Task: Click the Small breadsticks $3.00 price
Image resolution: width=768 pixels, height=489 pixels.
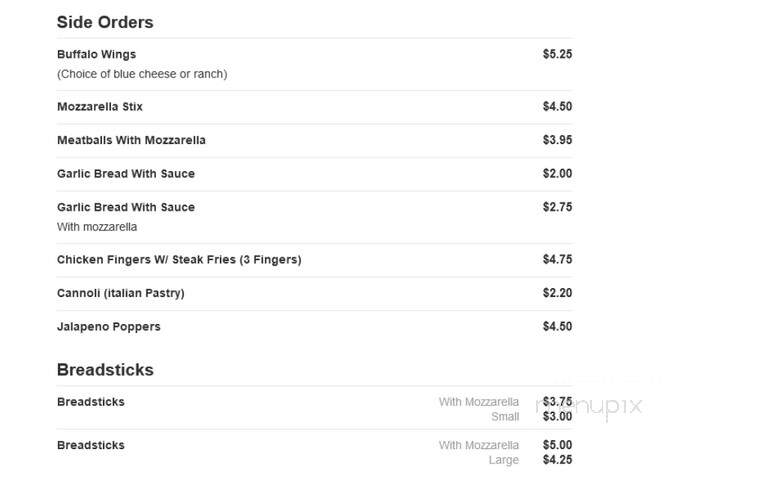Action: (557, 416)
